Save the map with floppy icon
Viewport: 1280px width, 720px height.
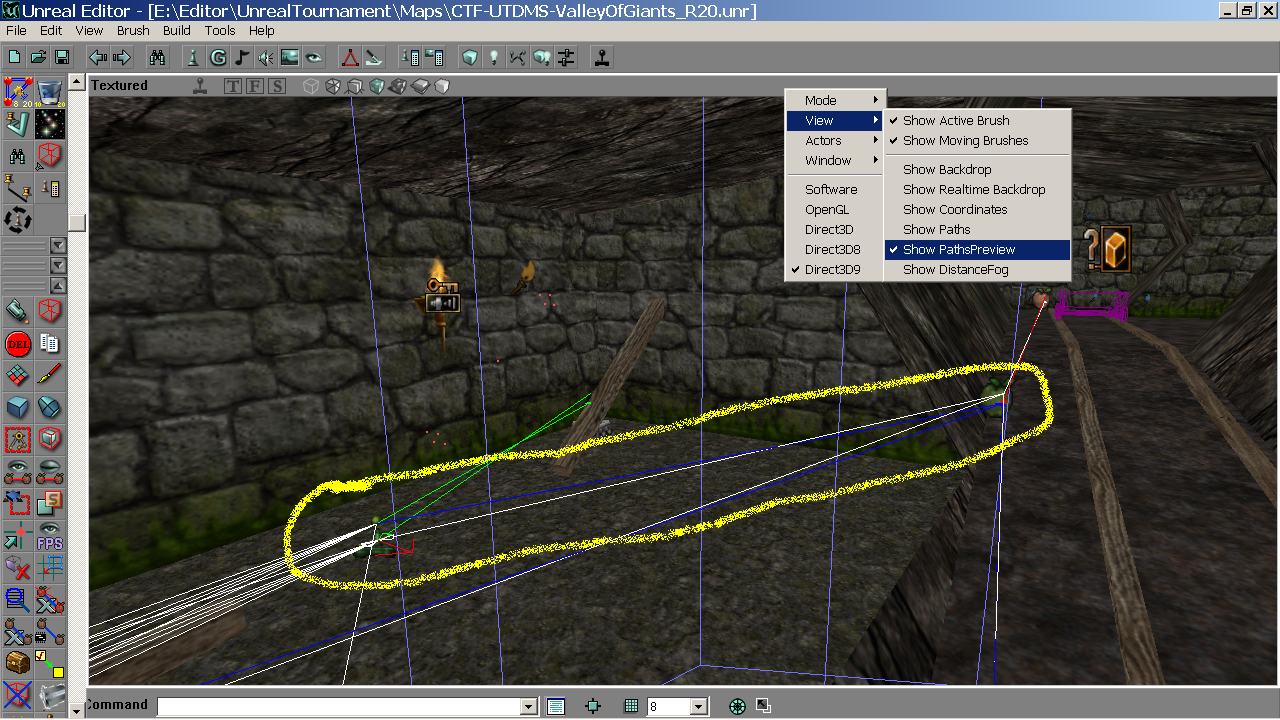click(x=61, y=57)
